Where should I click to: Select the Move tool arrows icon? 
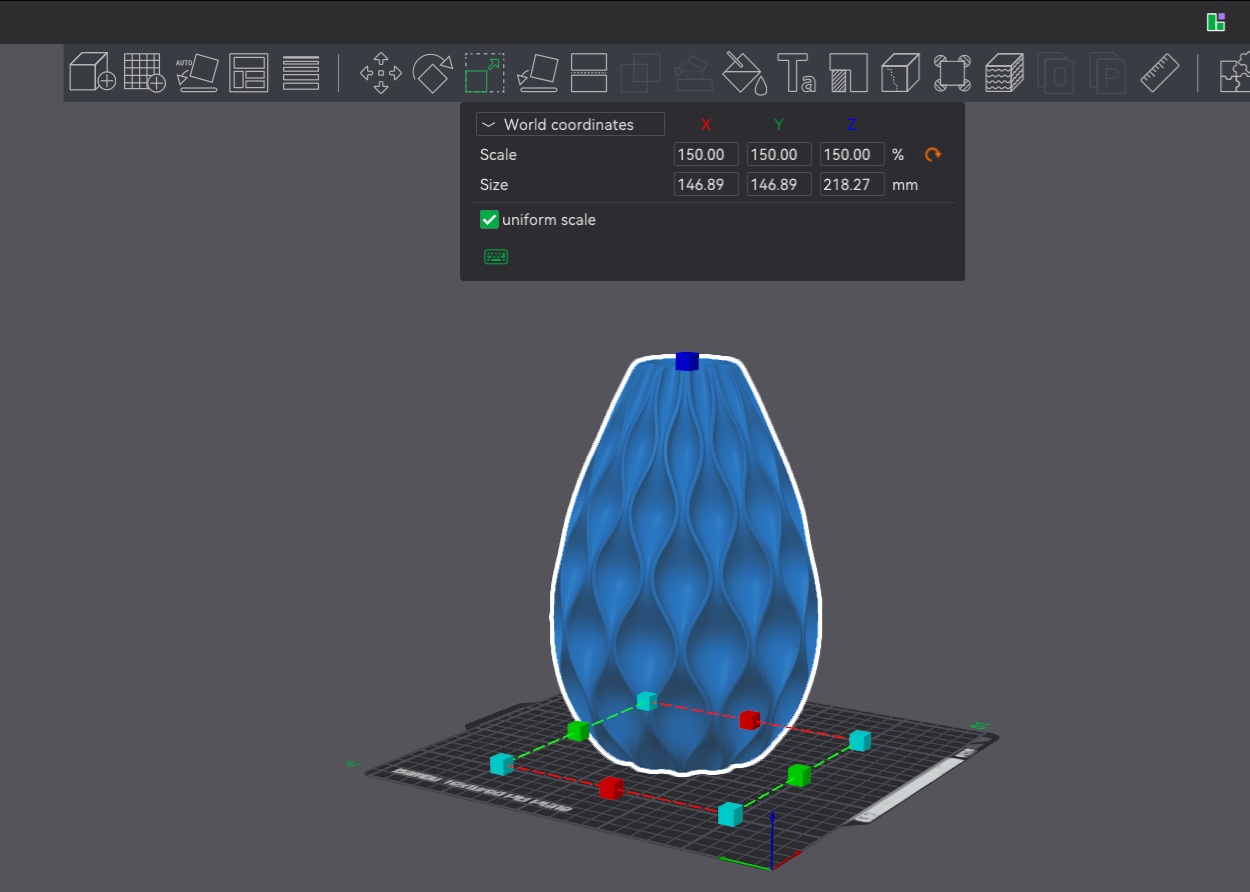(381, 73)
